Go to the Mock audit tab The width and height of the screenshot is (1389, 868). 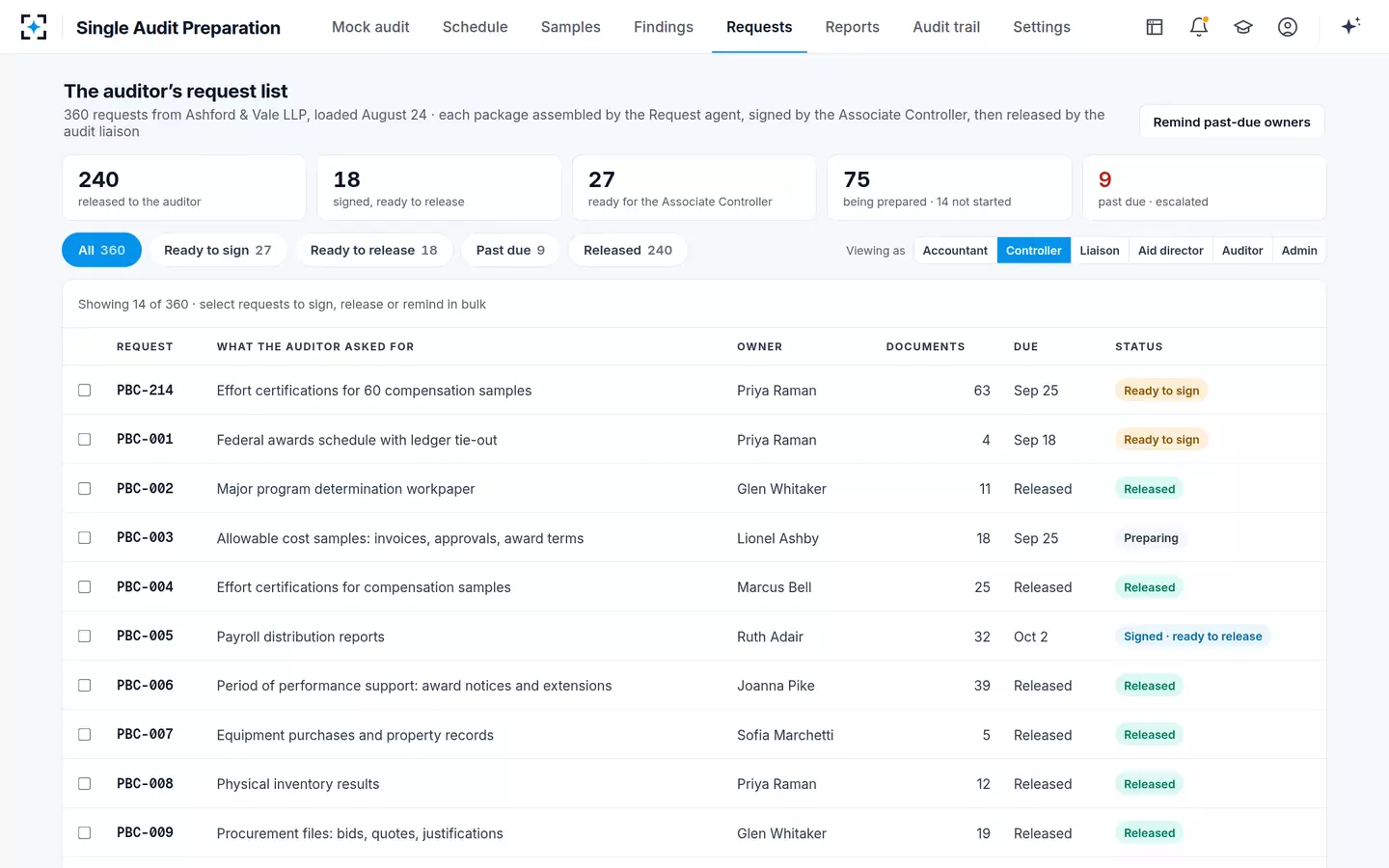[x=370, y=27]
